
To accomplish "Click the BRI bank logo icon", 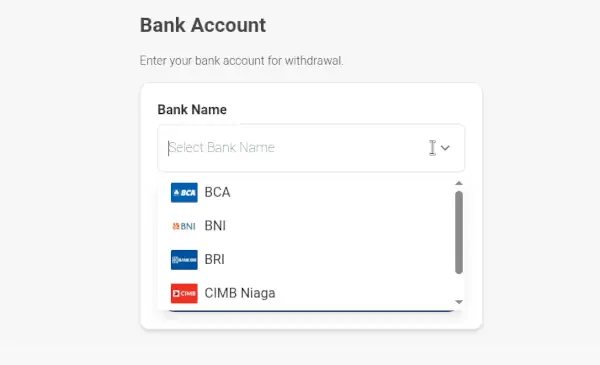I will 184,260.
